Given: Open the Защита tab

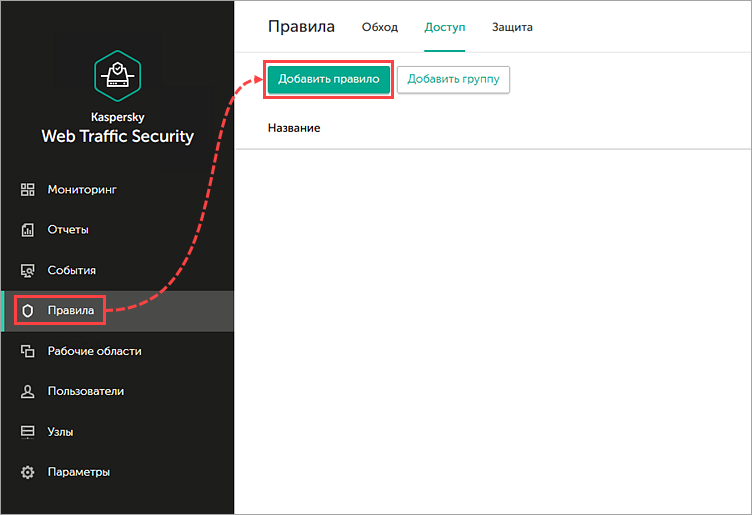Looking at the screenshot, I should pyautogui.click(x=512, y=27).
